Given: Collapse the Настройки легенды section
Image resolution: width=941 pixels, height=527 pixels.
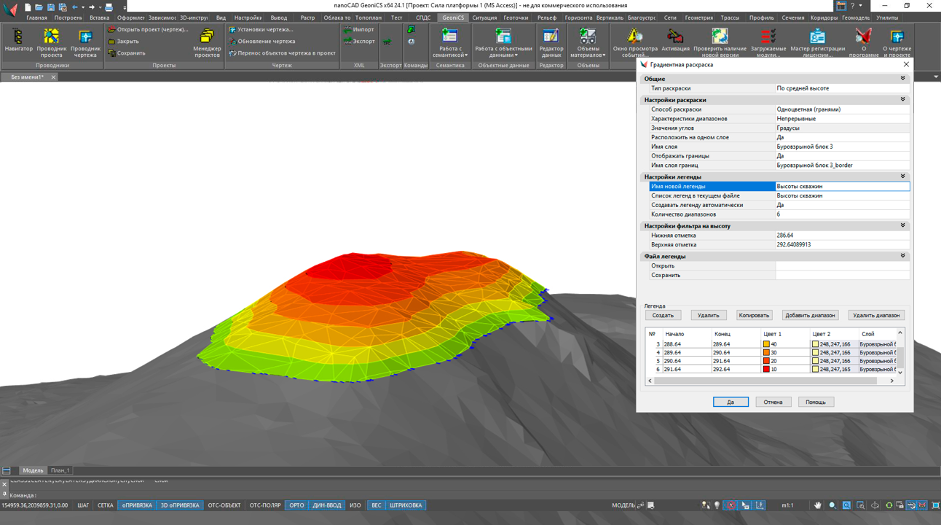Looking at the screenshot, I should click(903, 177).
